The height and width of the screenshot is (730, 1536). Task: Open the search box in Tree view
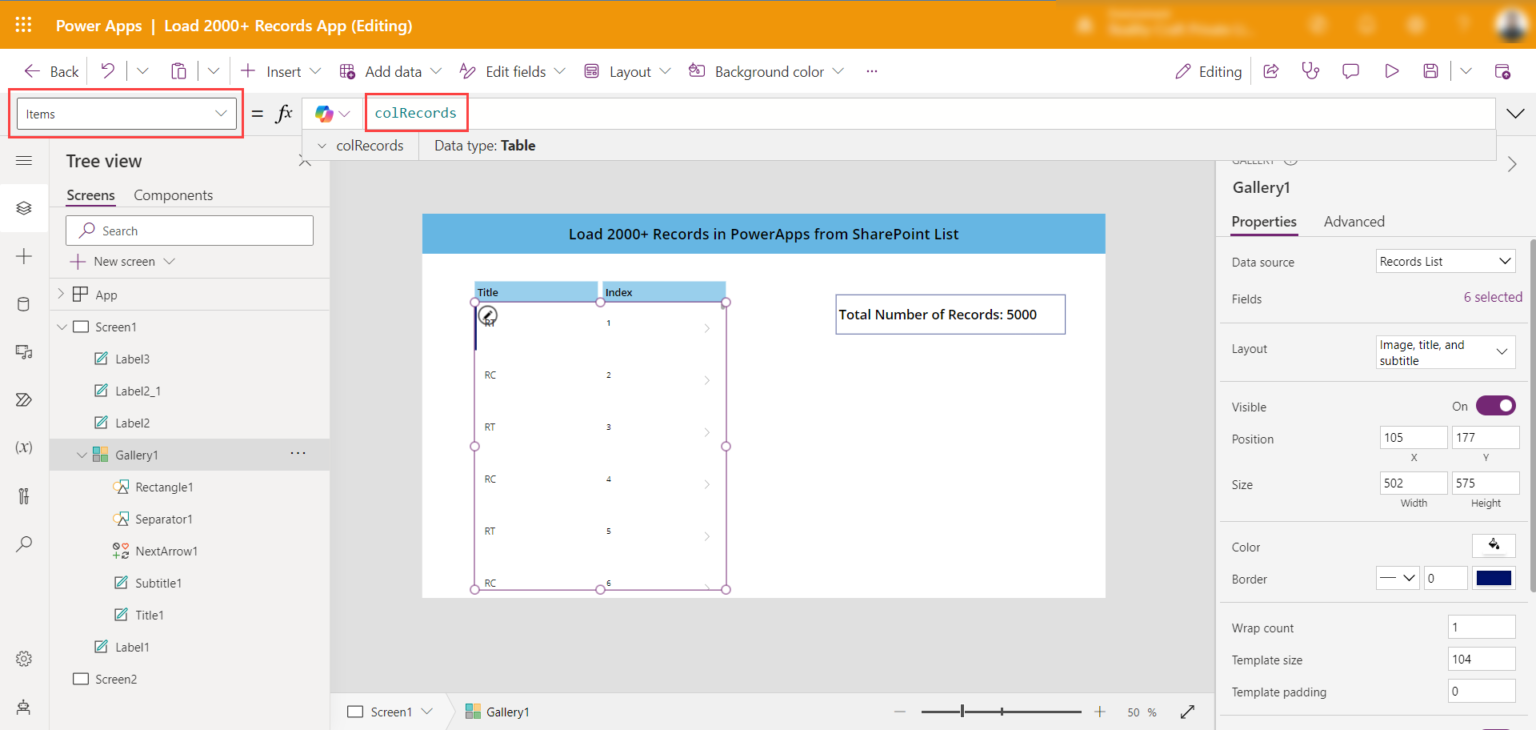coord(189,230)
